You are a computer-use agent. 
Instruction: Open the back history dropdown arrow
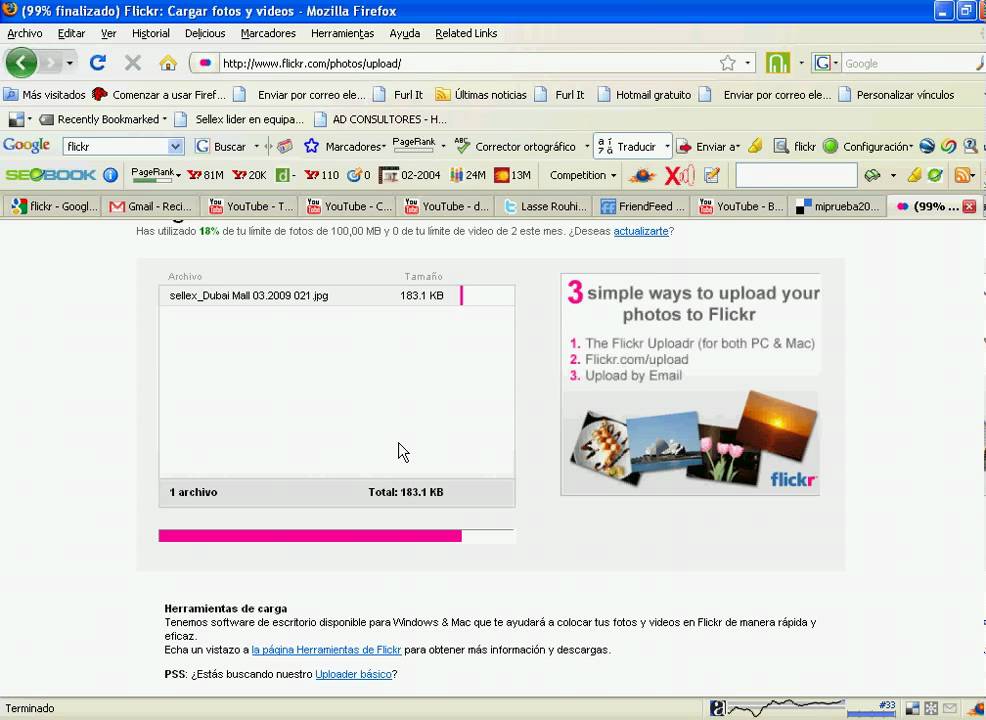70,63
